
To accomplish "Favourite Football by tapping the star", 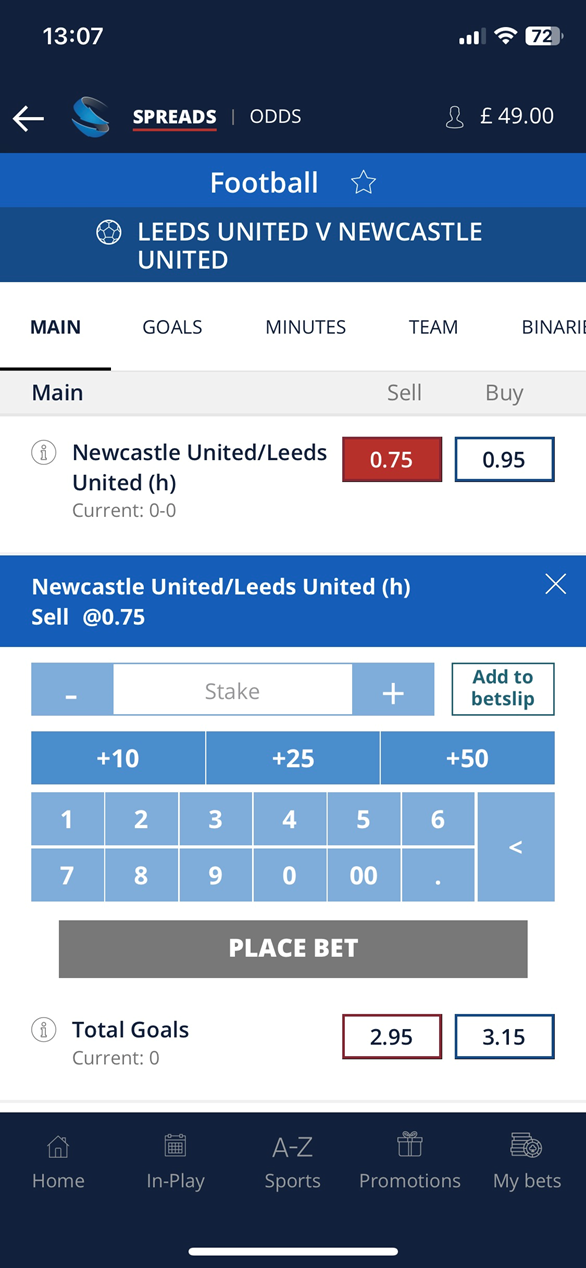I will coord(363,182).
